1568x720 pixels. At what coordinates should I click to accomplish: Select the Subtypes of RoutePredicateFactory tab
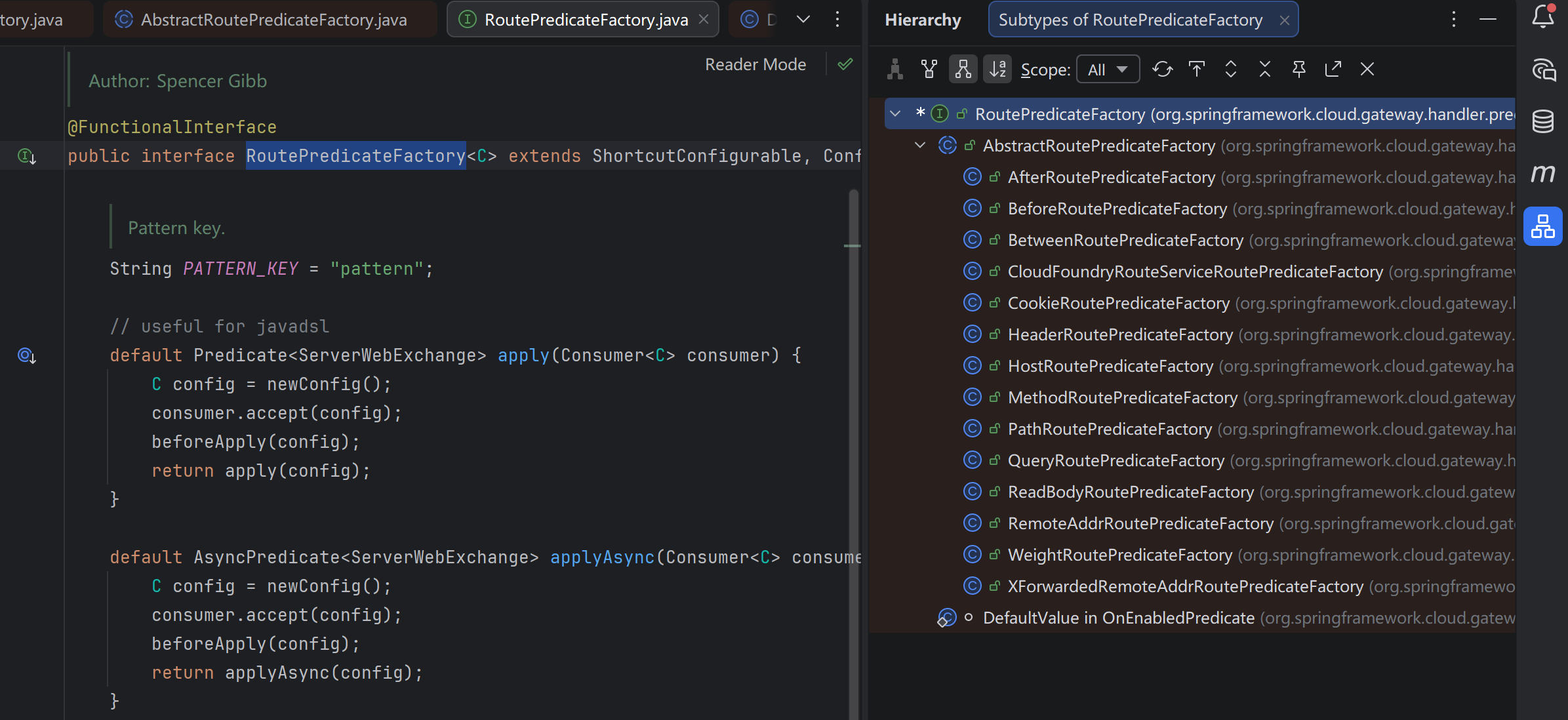[1130, 20]
